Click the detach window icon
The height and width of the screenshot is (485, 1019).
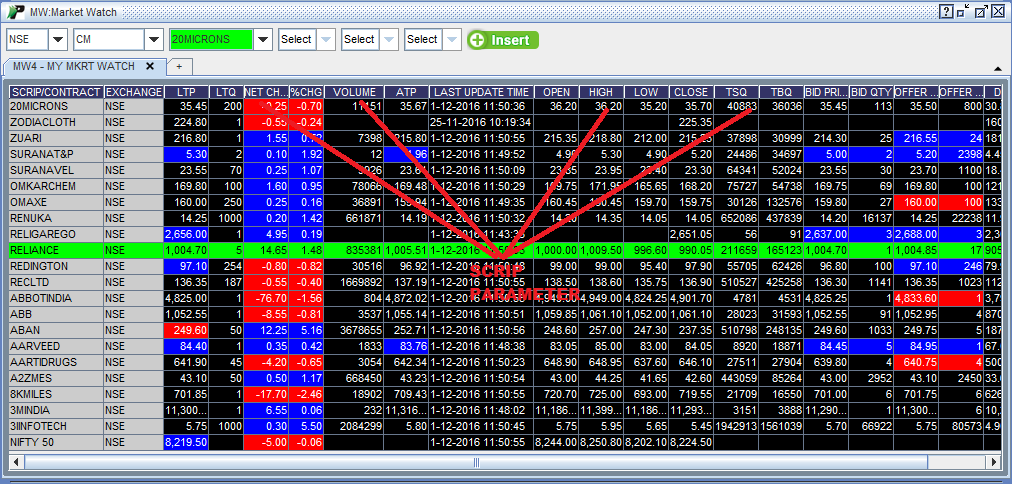pos(964,11)
